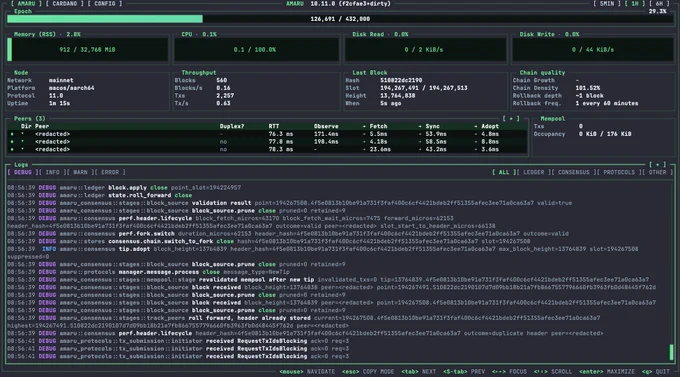Screen dimensions: 680x377
Task: Toggle the ERROR log level filter
Action: pyautogui.click(x=110, y=172)
